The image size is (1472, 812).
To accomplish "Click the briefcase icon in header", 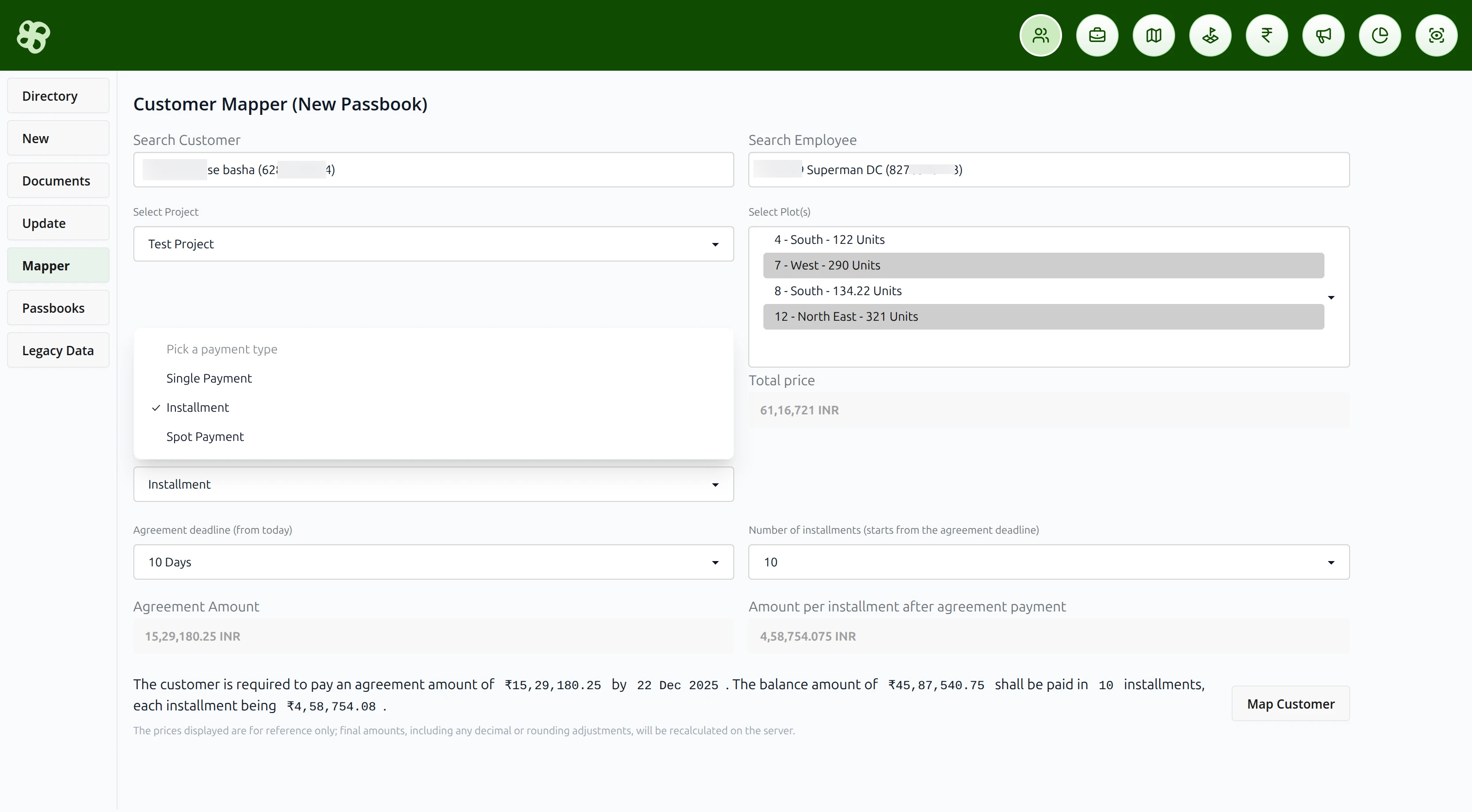I will pyautogui.click(x=1097, y=35).
